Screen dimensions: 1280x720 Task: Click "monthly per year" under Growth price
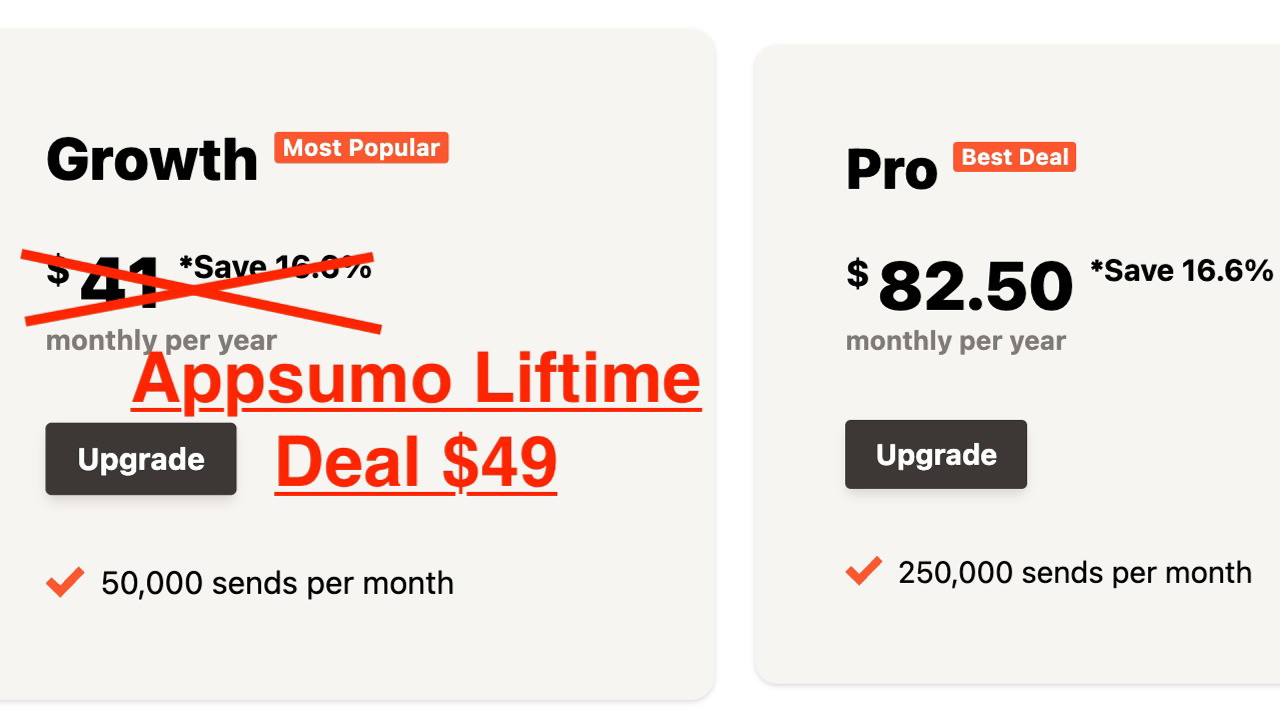[161, 341]
